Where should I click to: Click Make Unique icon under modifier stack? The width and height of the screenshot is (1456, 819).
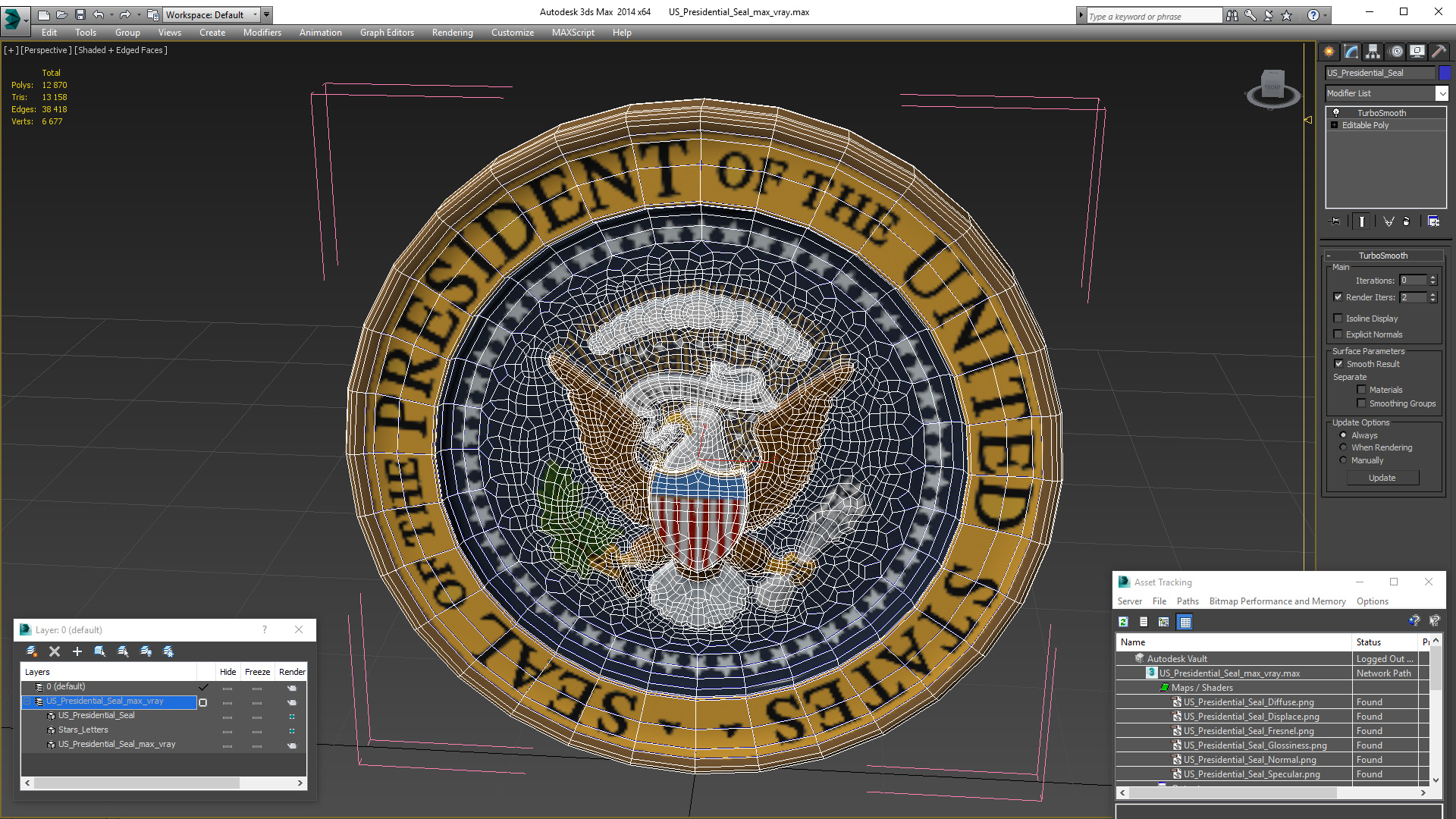click(x=1388, y=221)
